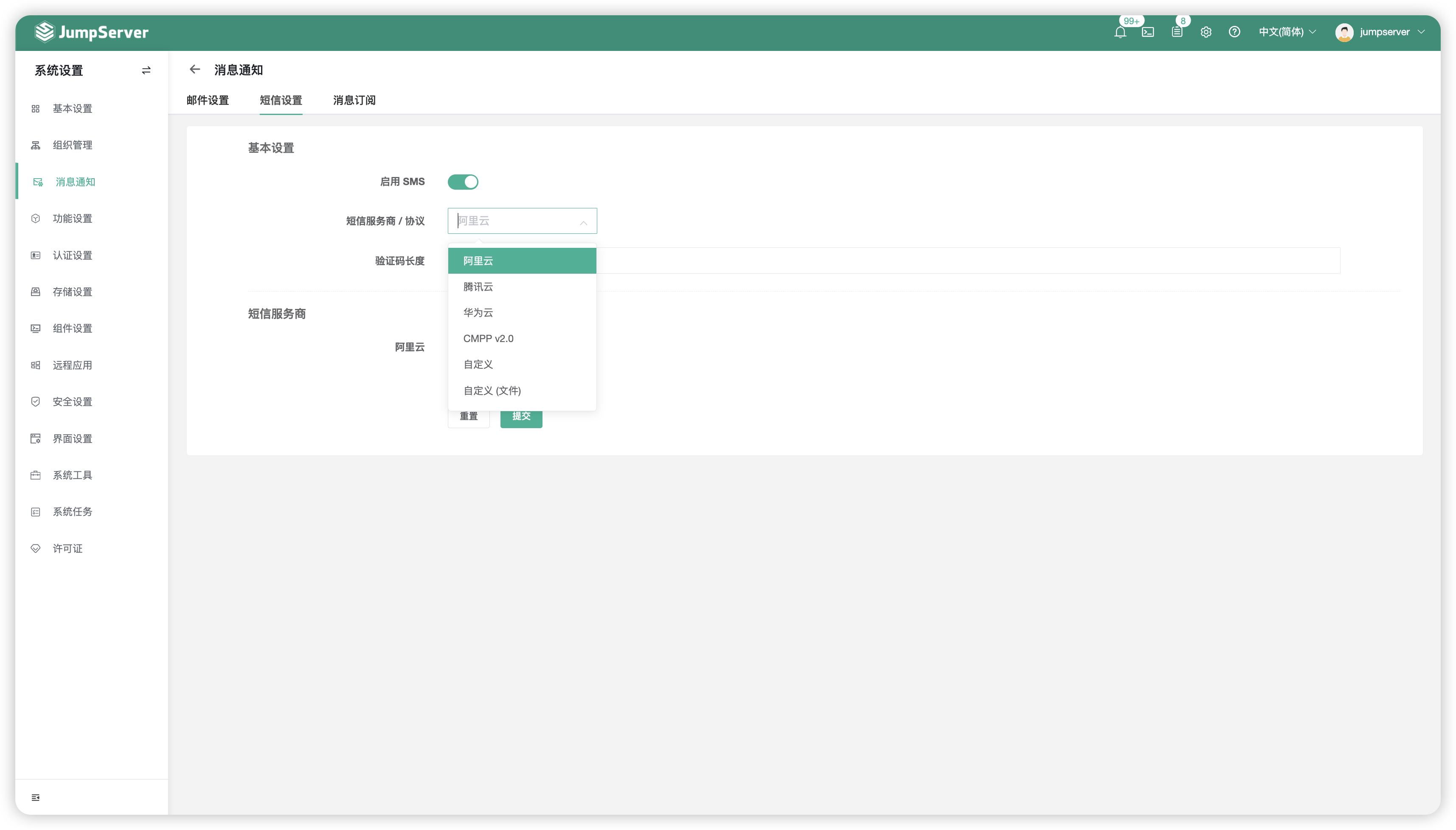Open the 中文(简体) language dropdown
Viewport: 1456px width, 830px height.
pyautogui.click(x=1287, y=32)
